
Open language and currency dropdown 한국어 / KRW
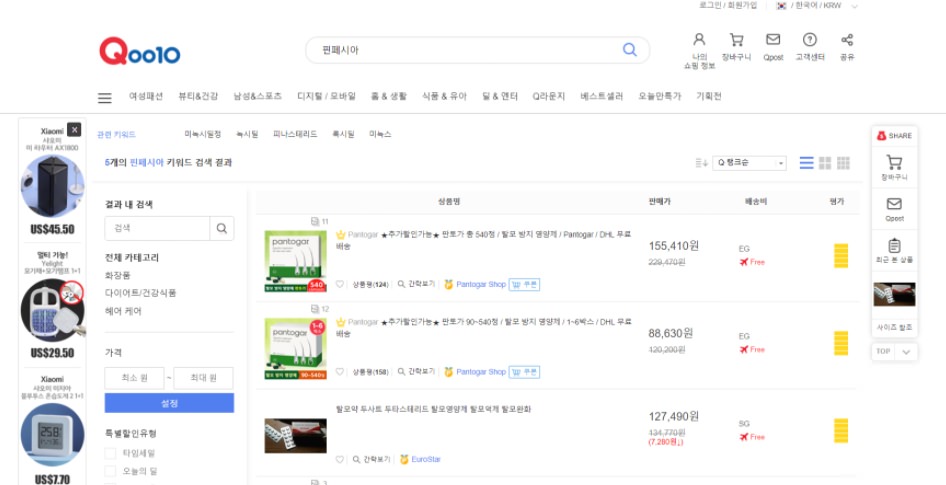pos(817,5)
